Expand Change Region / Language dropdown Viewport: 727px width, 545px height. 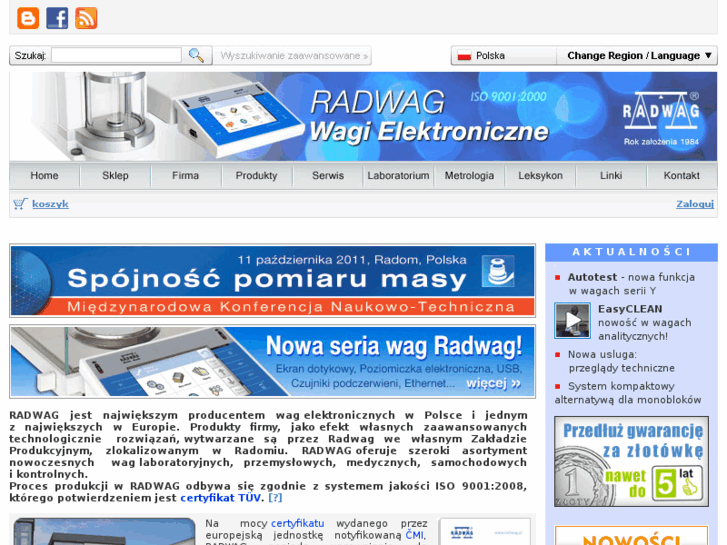coord(639,56)
